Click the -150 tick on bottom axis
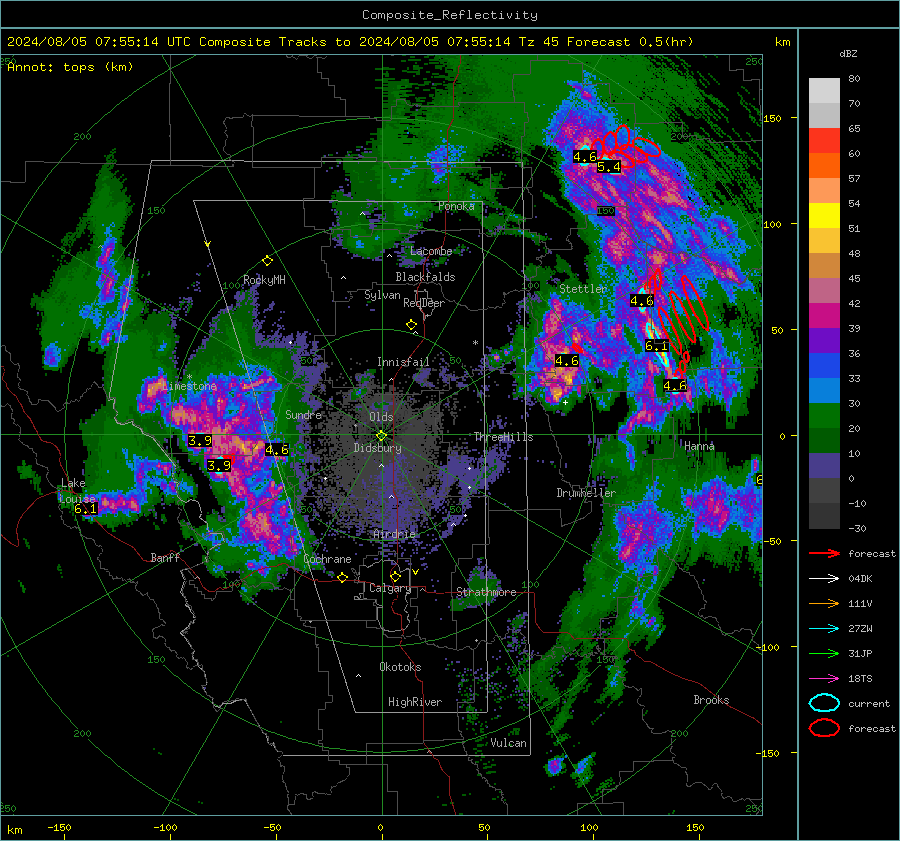The width and height of the screenshot is (900, 841). coord(59,827)
